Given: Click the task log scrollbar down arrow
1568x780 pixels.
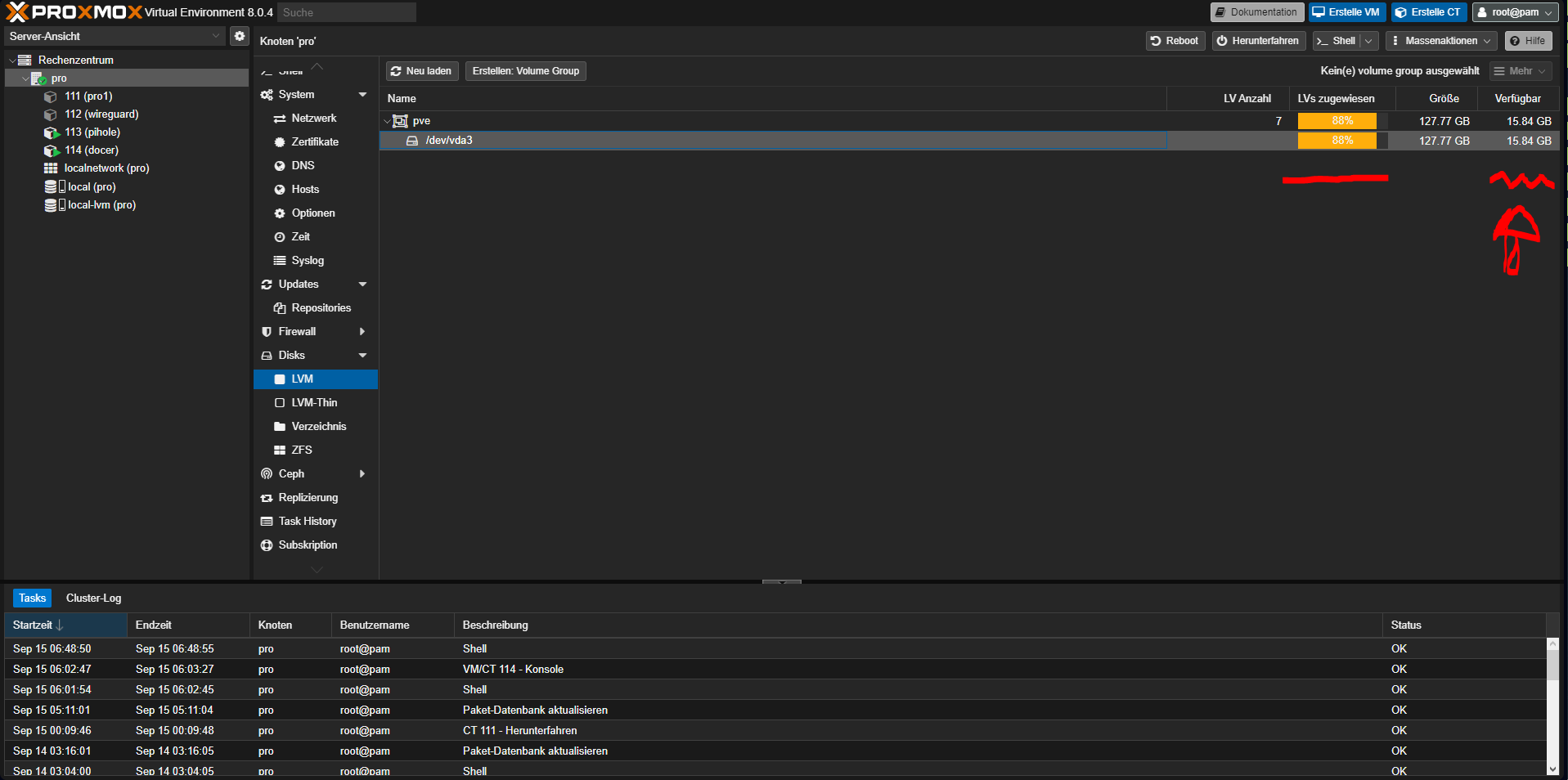Looking at the screenshot, I should (x=1552, y=769).
